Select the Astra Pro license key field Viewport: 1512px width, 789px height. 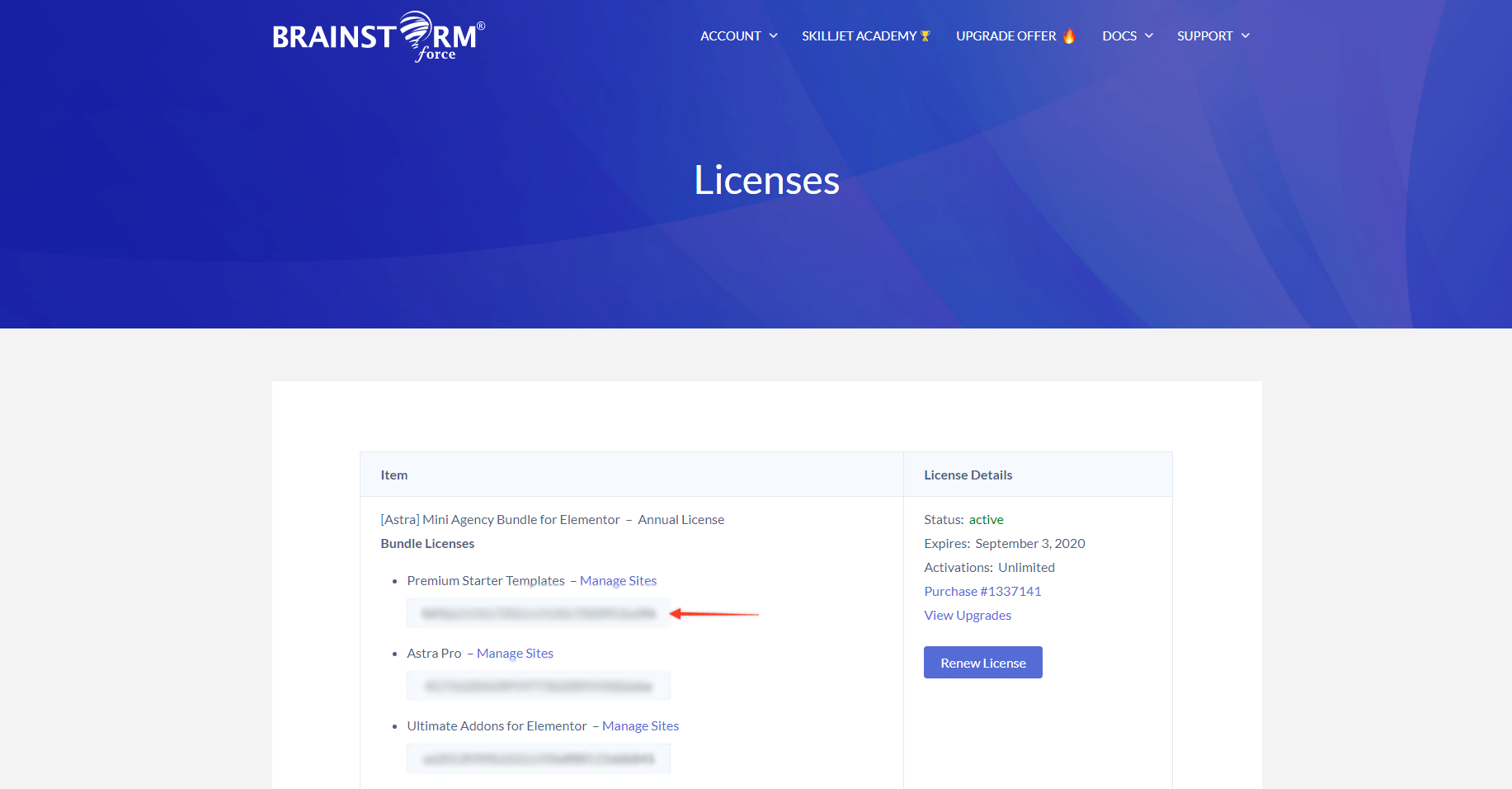pos(539,686)
